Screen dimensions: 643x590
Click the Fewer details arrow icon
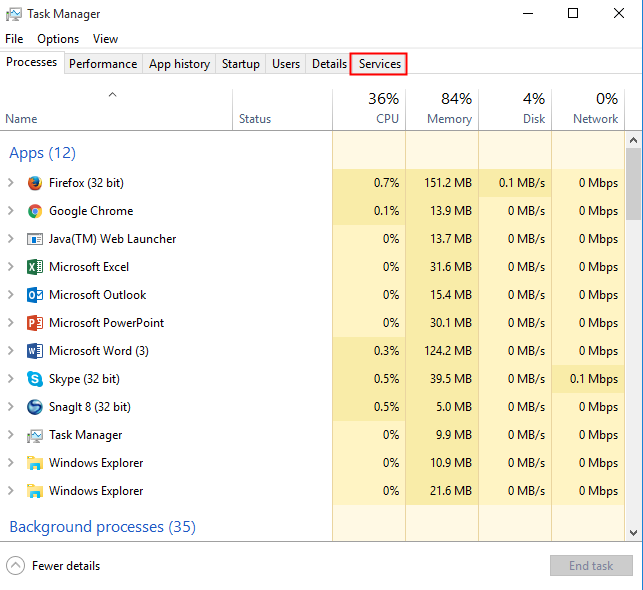pyautogui.click(x=16, y=566)
